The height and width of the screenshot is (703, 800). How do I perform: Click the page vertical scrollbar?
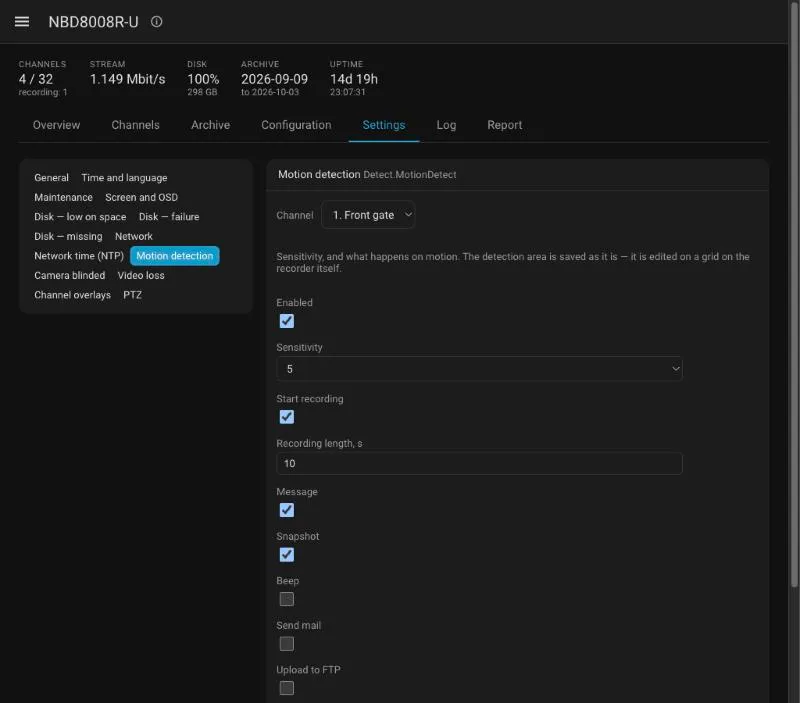[x=794, y=296]
